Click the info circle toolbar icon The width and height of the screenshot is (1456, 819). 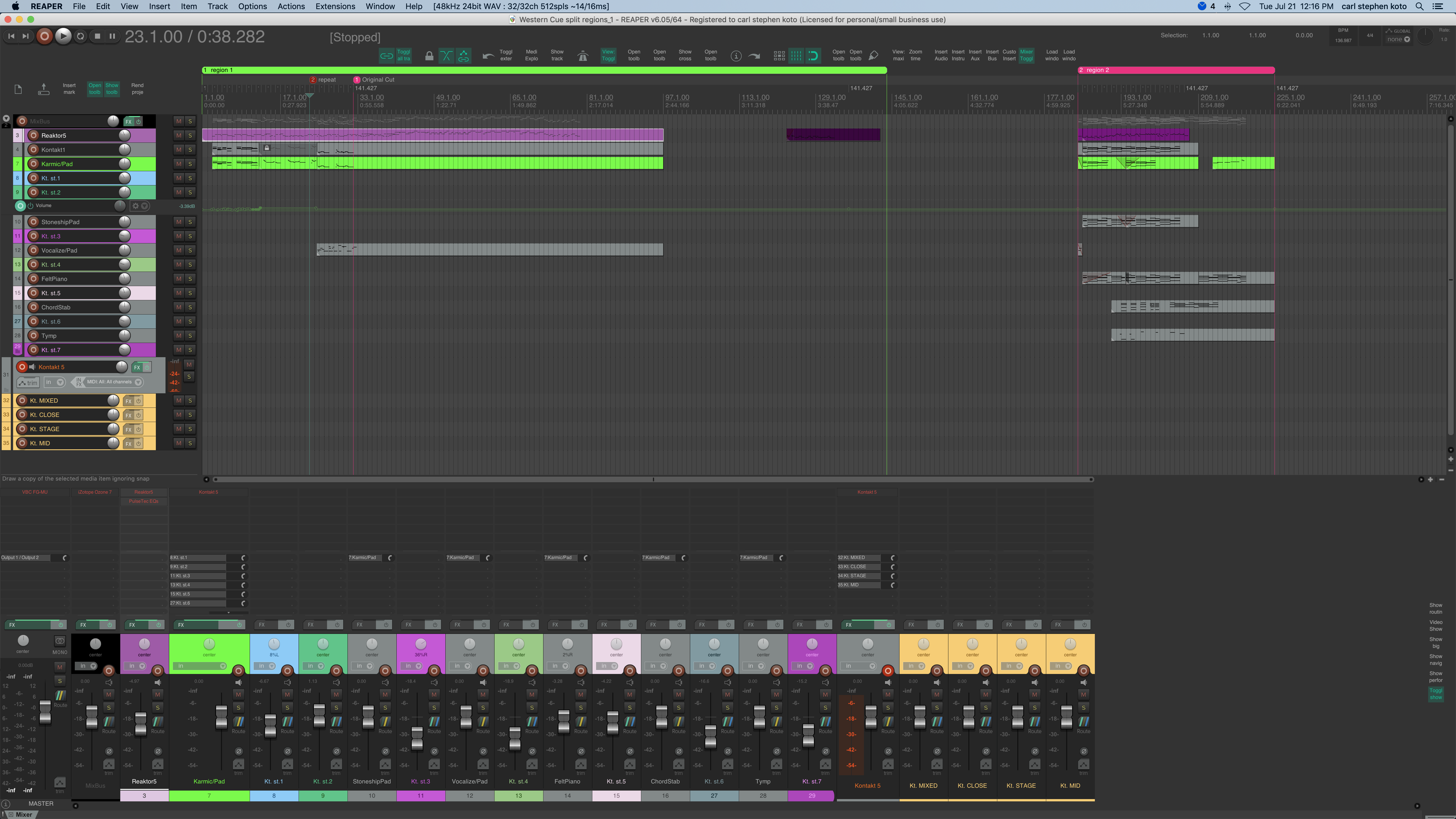point(736,55)
